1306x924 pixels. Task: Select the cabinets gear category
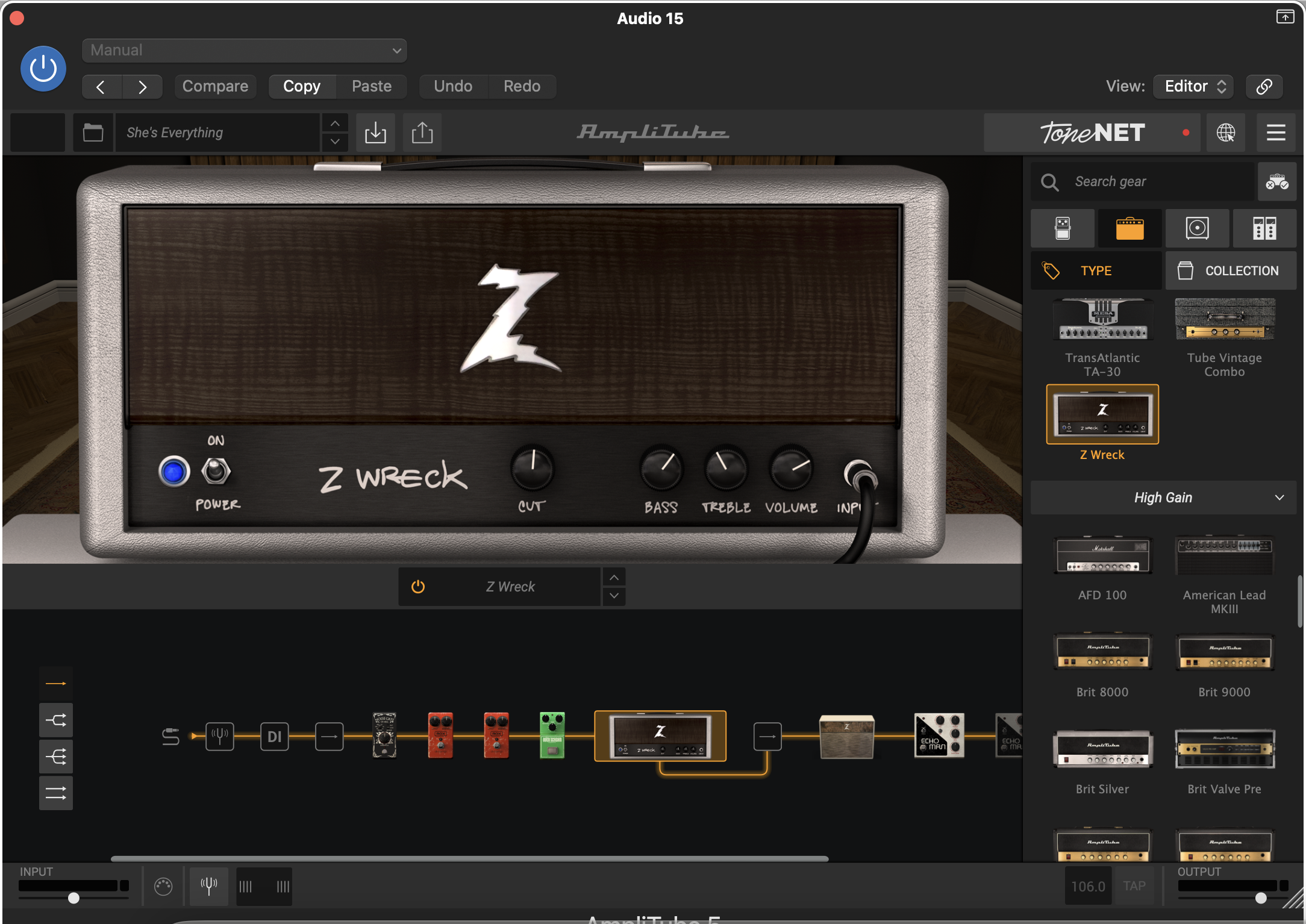1197,228
